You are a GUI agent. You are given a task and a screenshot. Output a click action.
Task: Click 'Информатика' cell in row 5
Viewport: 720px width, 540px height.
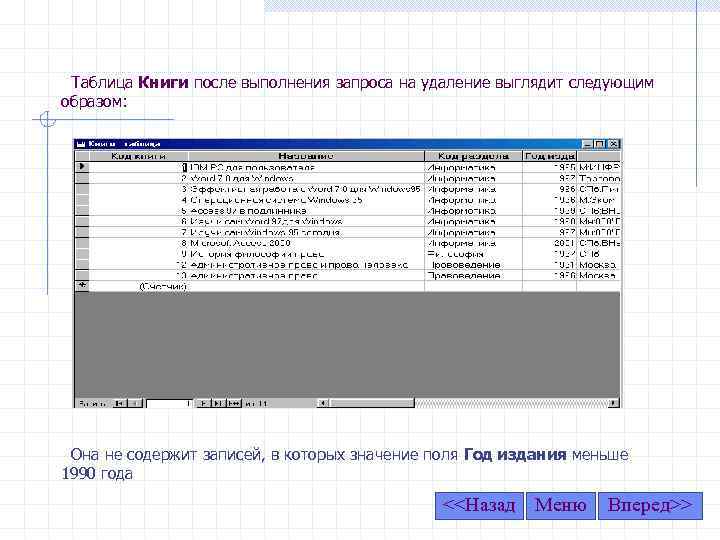click(473, 211)
